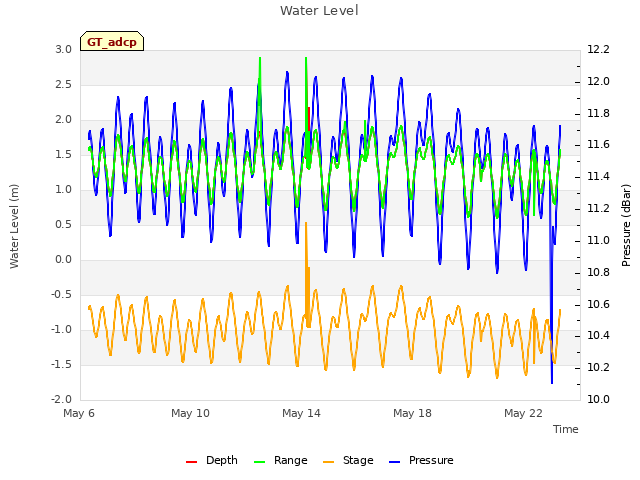Viewport: 640px width, 480px height.
Task: Click the 1.0 left axis value
Action: click(x=63, y=189)
